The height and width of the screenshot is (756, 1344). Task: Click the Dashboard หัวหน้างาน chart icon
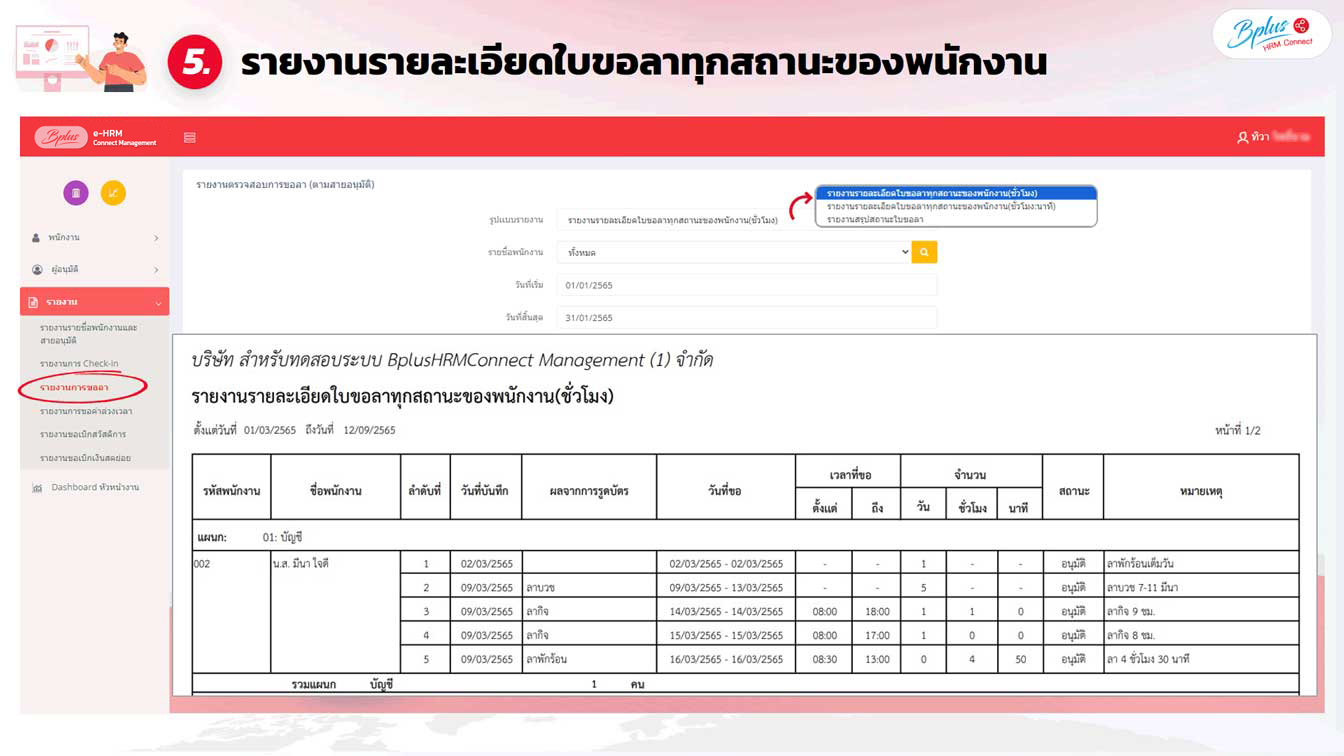pos(37,488)
